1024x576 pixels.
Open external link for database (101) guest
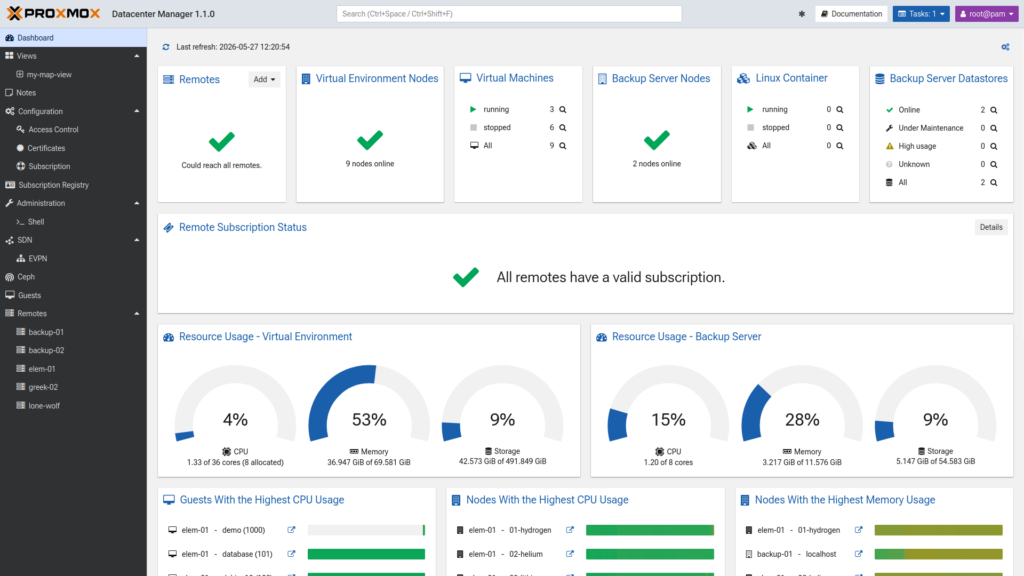tap(291, 554)
